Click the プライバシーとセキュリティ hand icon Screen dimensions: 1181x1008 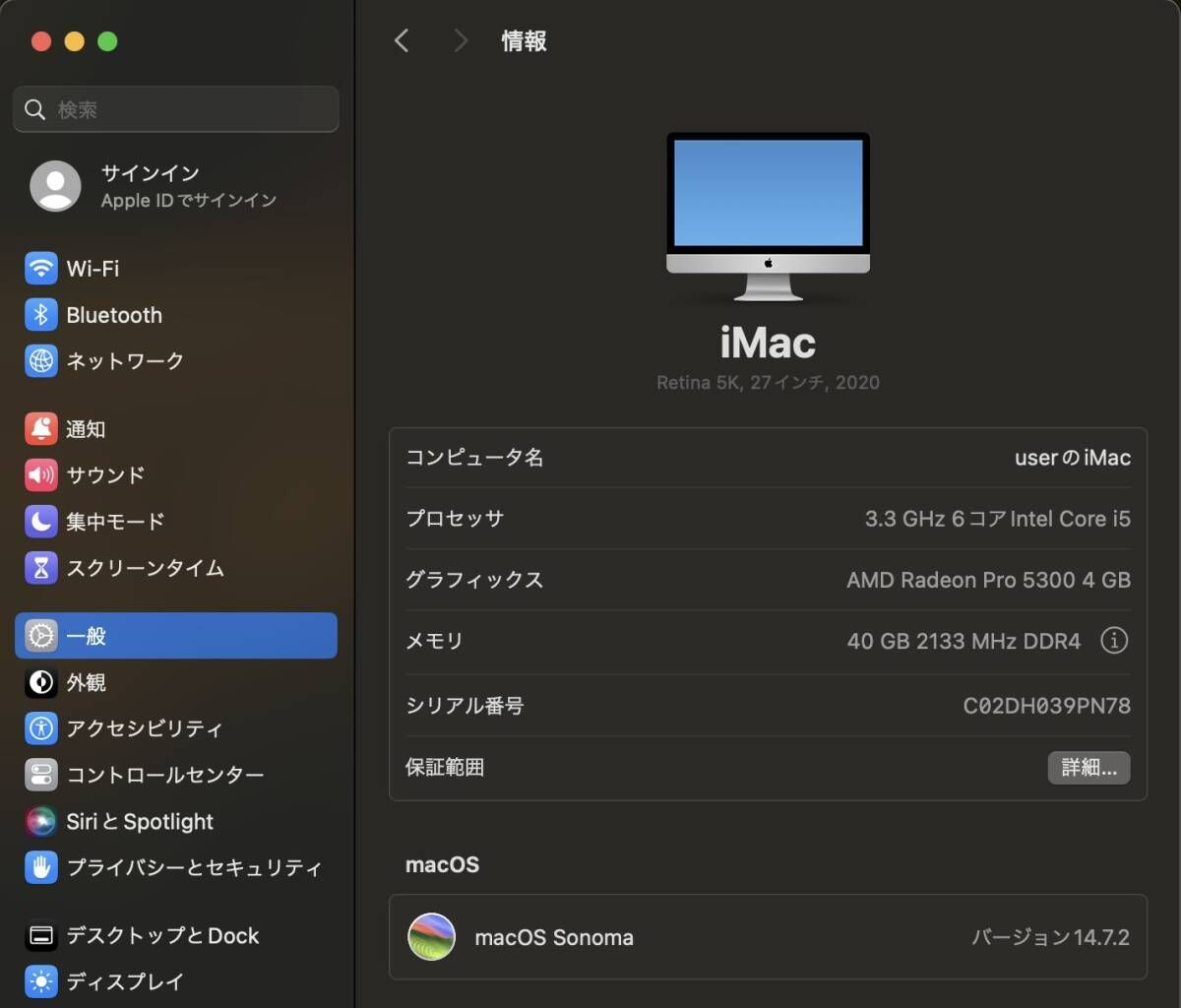(x=40, y=867)
